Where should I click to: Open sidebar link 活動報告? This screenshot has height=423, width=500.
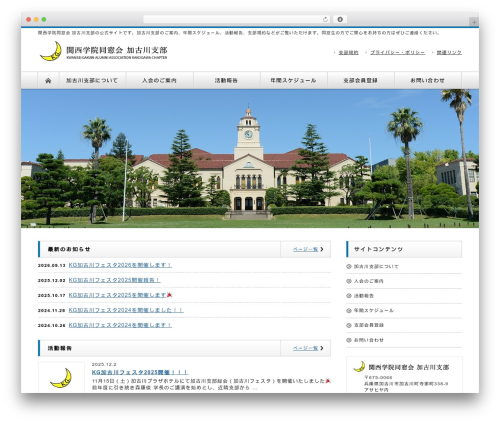pyautogui.click(x=364, y=296)
